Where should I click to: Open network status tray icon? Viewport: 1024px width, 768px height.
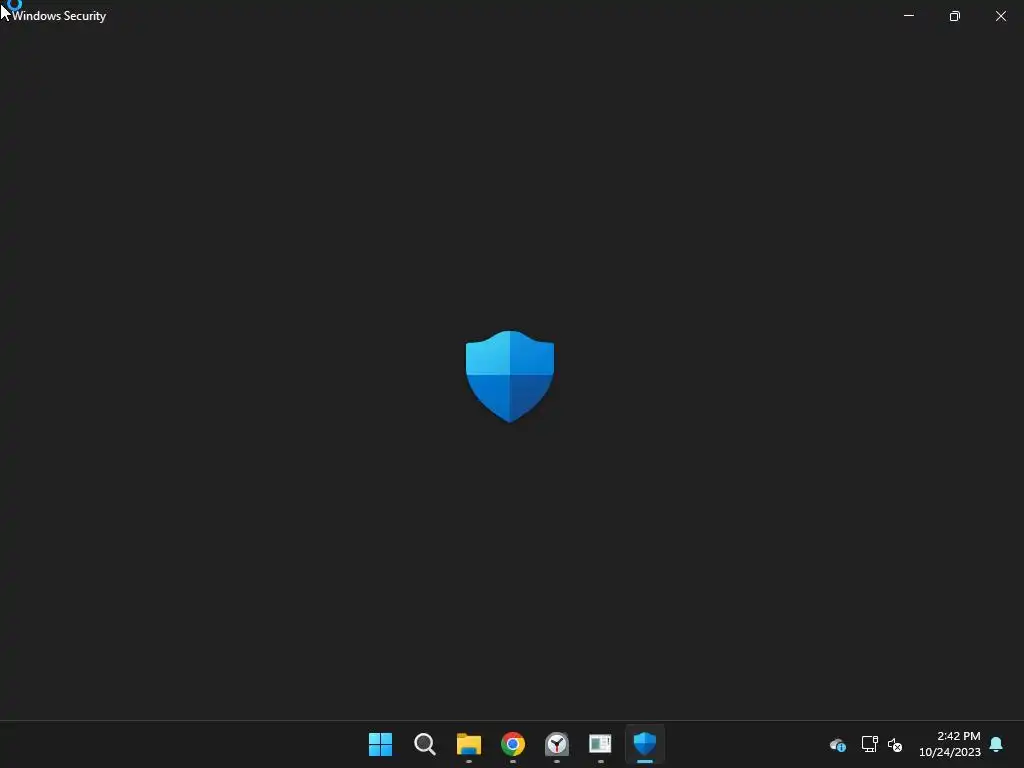click(x=869, y=744)
